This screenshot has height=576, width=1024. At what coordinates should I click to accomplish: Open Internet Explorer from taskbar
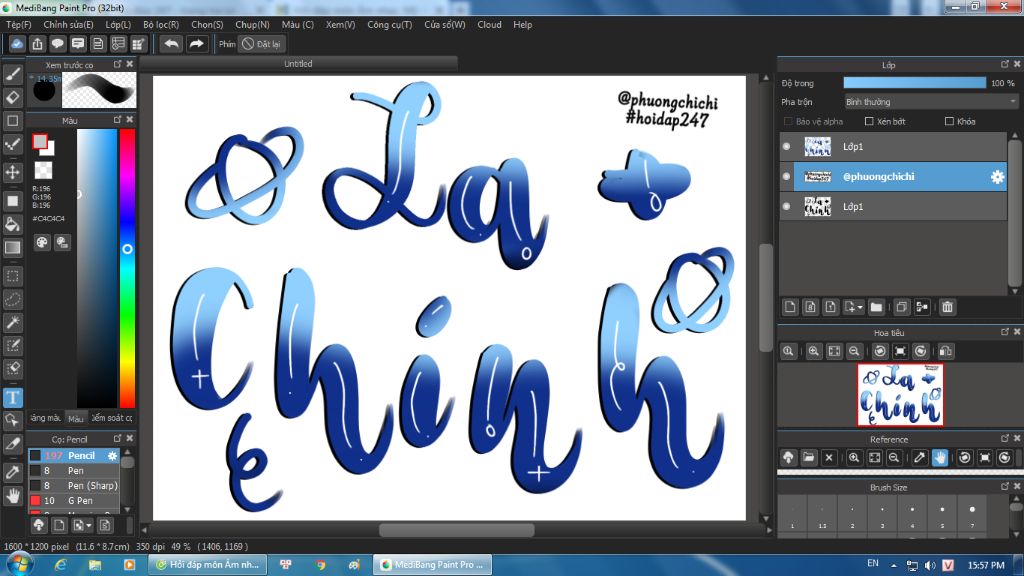tap(61, 564)
